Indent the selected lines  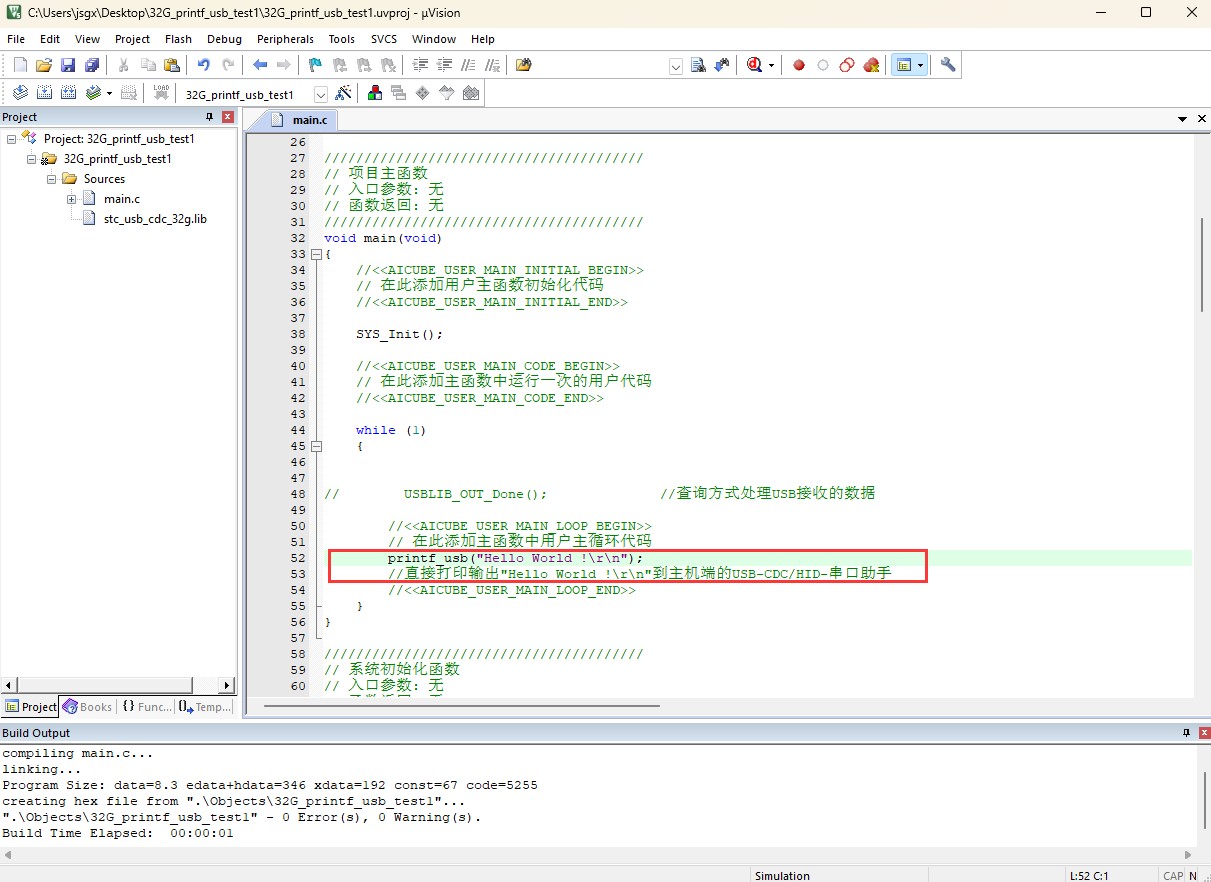point(420,65)
